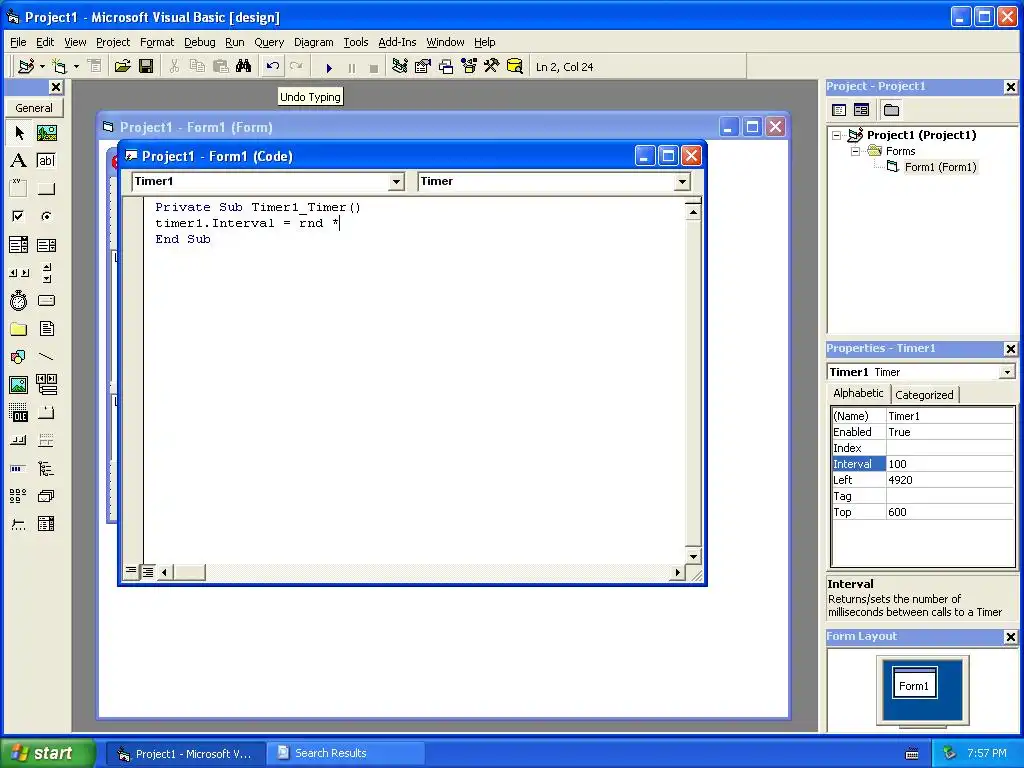Show the Toolbox via hammer-wrench icon
Screen dimensions: 1024x768
coord(492,67)
